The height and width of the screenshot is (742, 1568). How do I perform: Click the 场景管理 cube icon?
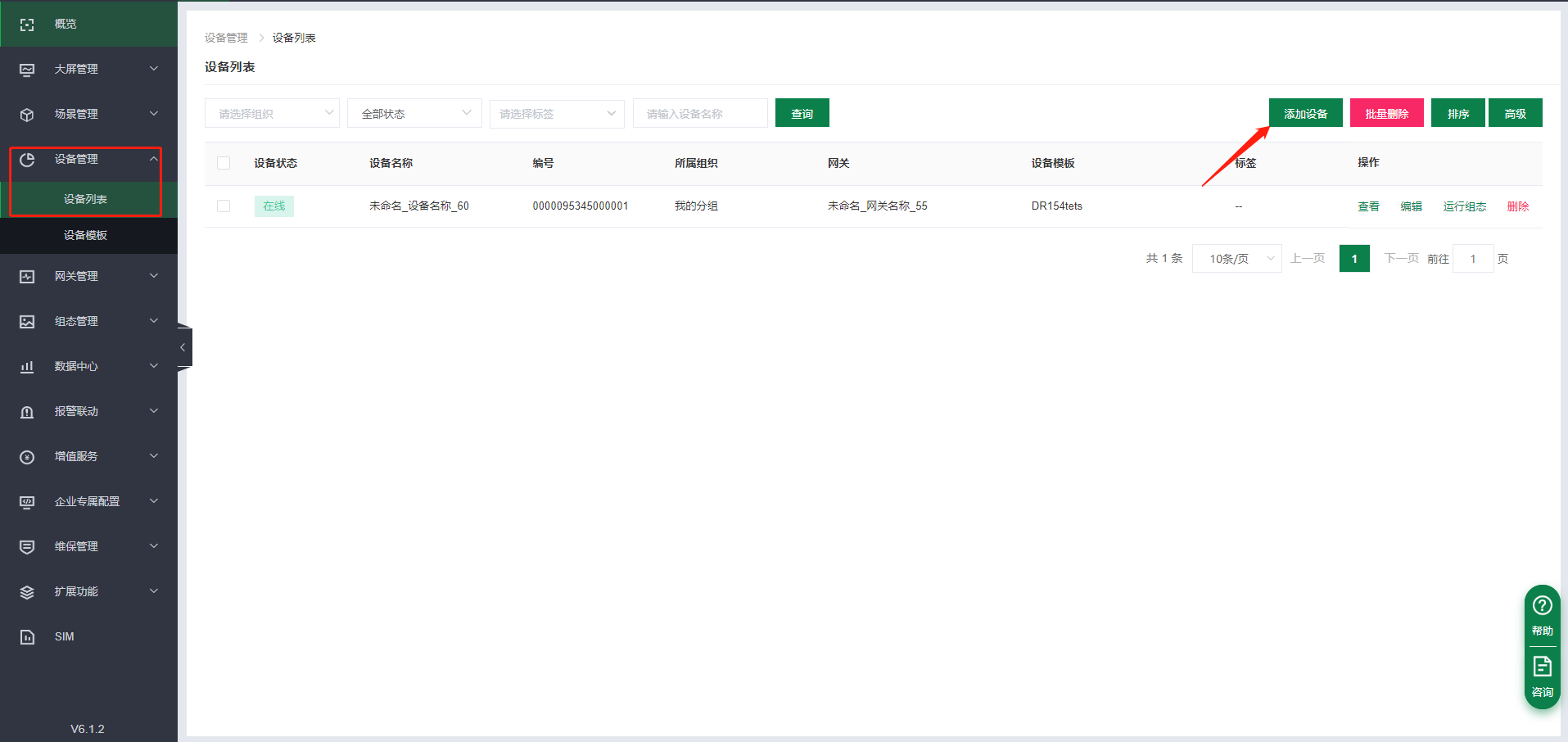click(27, 115)
